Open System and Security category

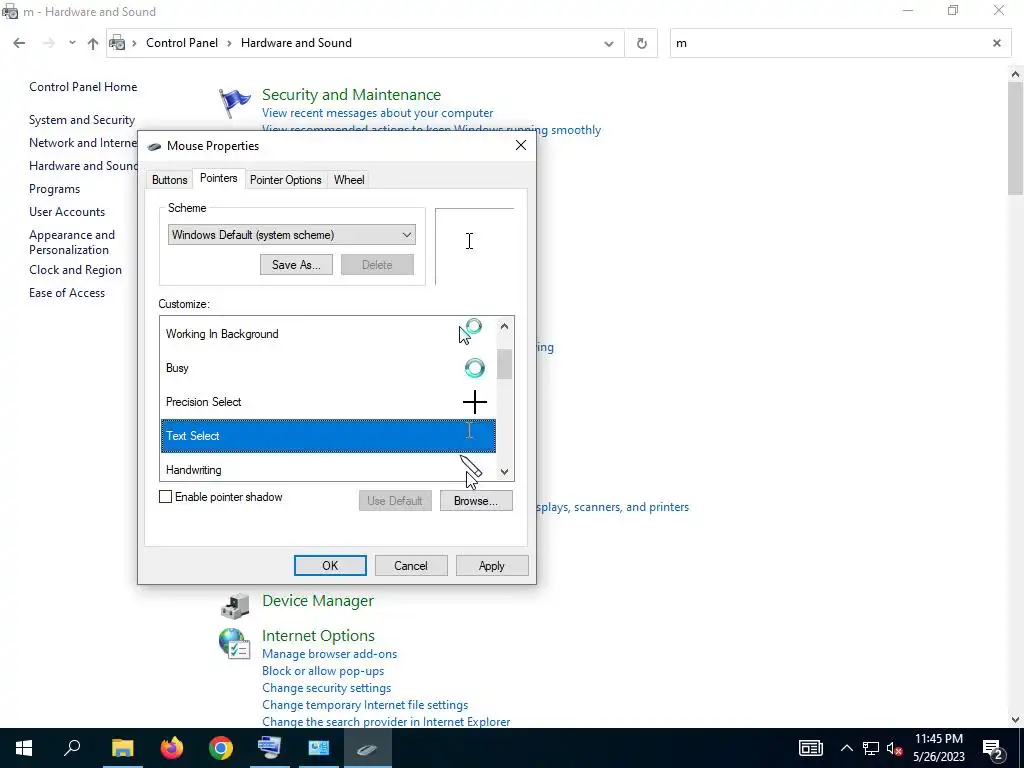[x=82, y=120]
